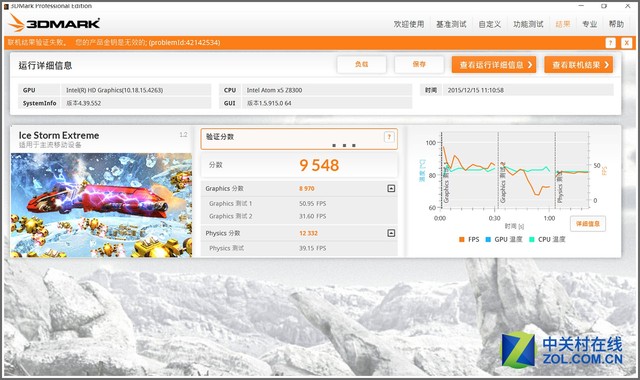Screen dimensions: 640x380
Task: Collapse the Graphics 分数 section
Action: (391, 188)
